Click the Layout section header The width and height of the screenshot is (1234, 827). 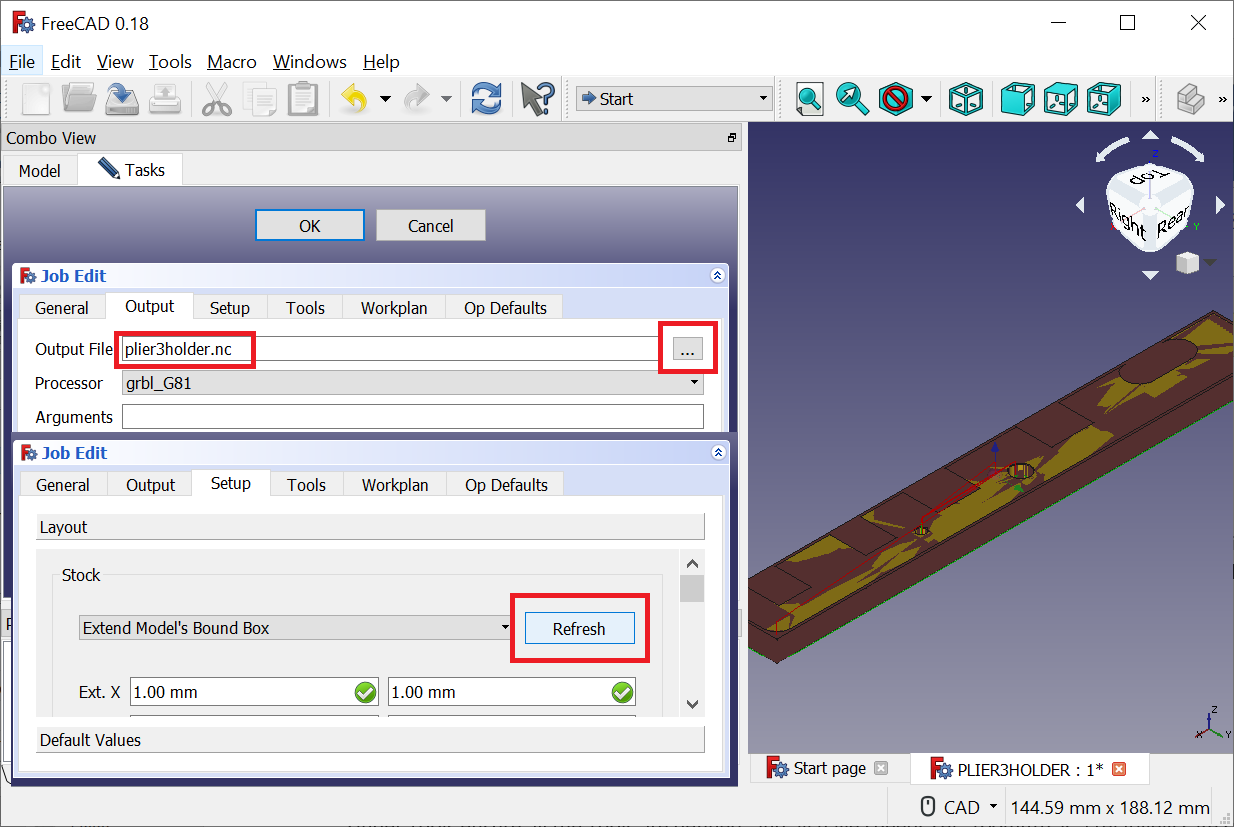[x=371, y=527]
